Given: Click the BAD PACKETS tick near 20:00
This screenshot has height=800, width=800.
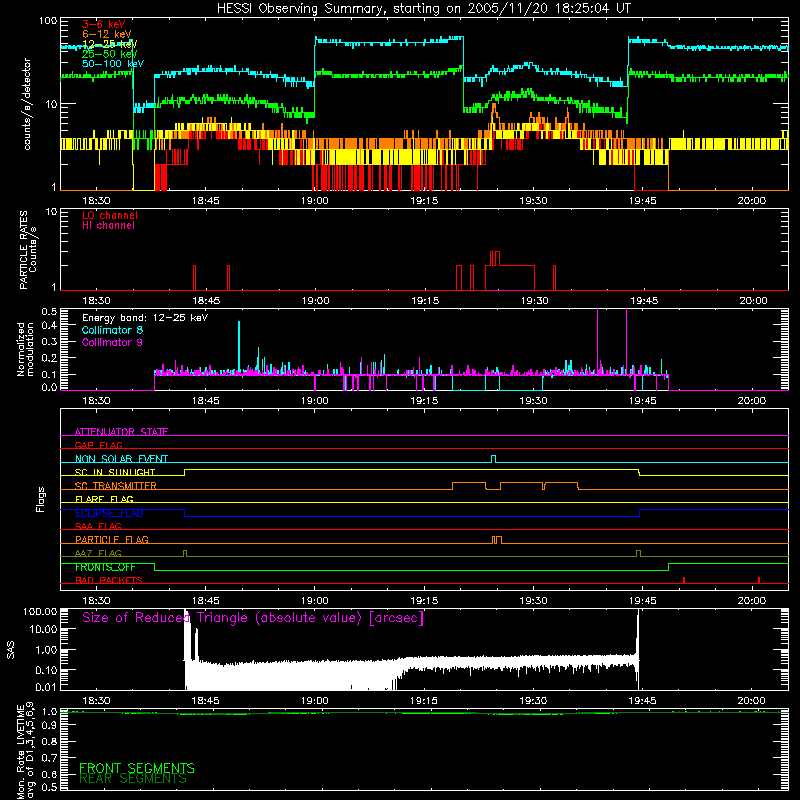Looking at the screenshot, I should click(759, 580).
